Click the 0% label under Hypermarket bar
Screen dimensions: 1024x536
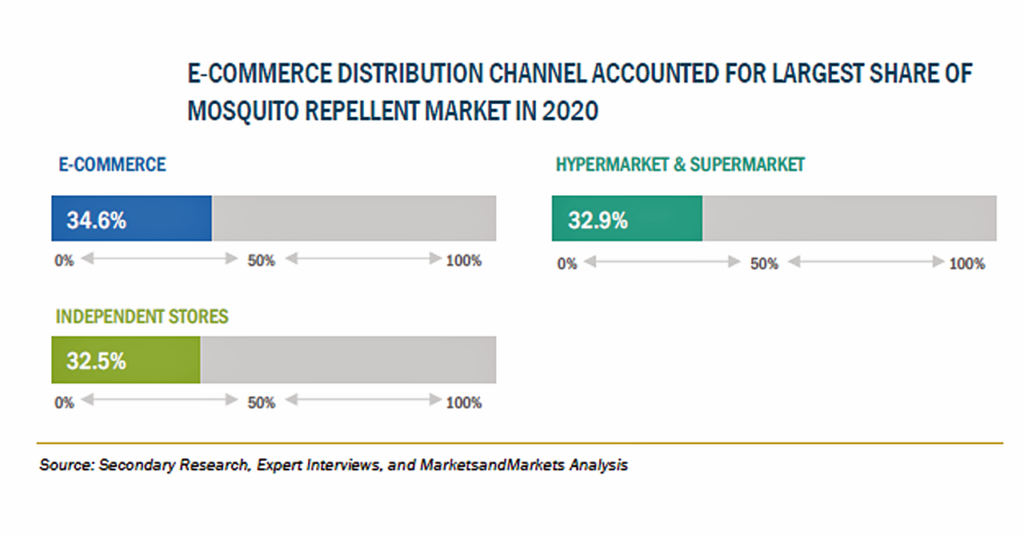pos(567,264)
